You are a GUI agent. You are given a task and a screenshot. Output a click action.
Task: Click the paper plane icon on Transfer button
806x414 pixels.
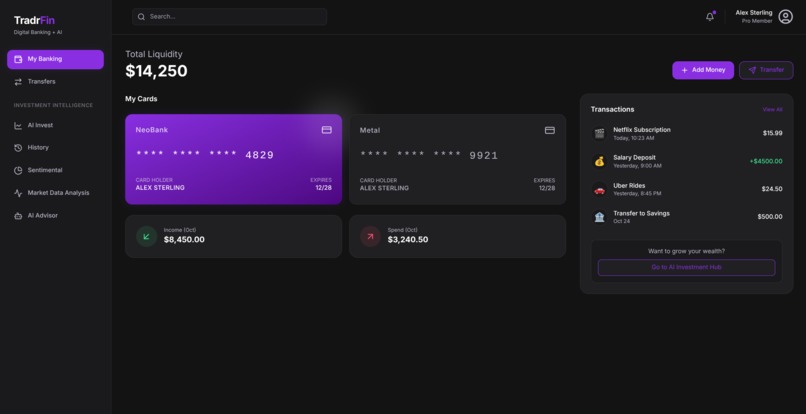(752, 70)
